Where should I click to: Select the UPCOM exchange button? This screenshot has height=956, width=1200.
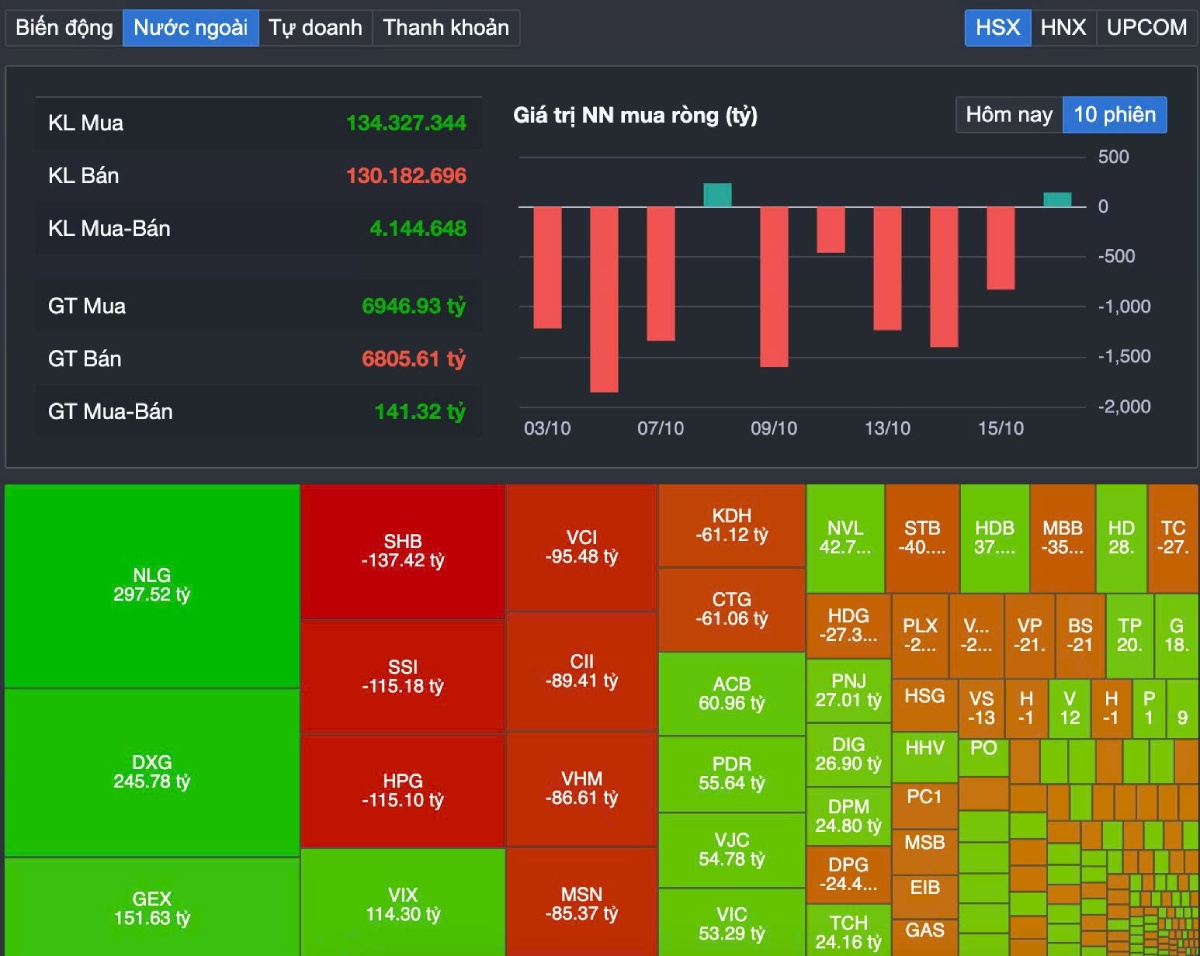tap(1146, 27)
